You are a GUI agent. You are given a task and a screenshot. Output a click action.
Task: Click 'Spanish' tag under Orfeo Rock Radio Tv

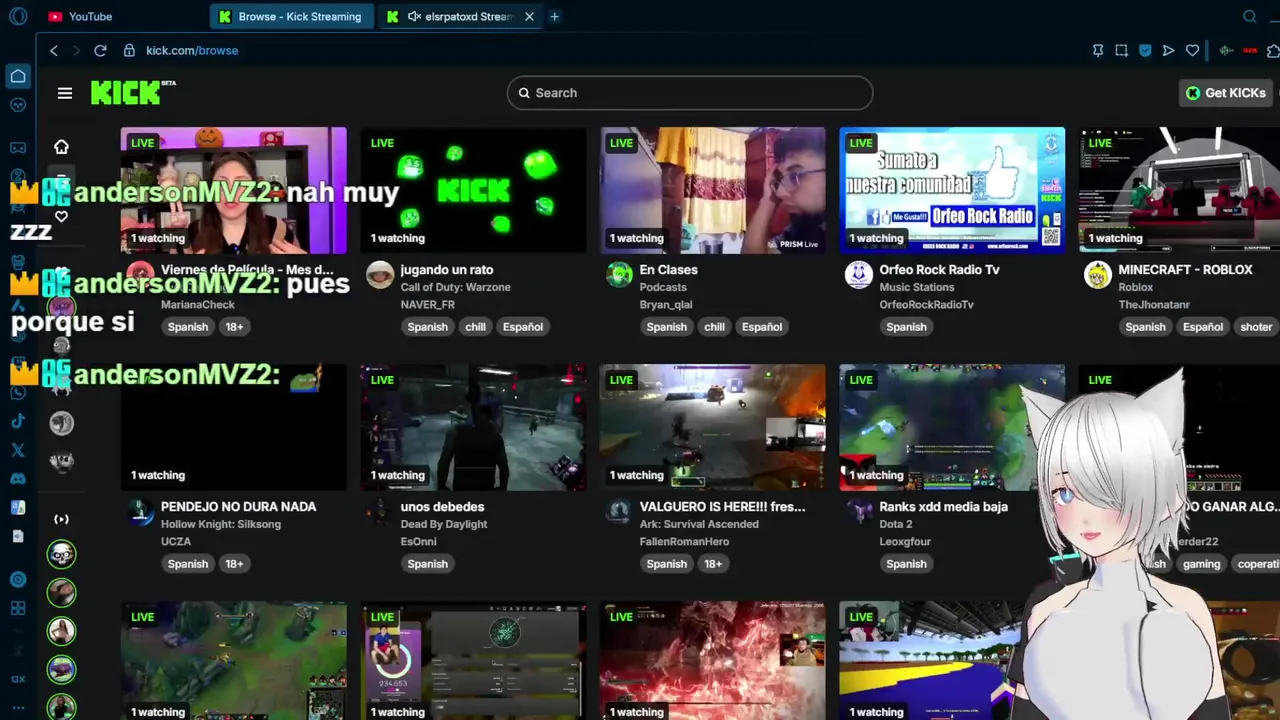tap(906, 327)
